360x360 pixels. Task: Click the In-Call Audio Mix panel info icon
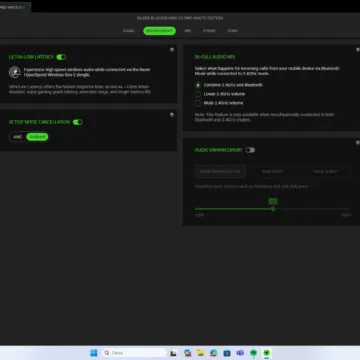[x=358, y=49]
